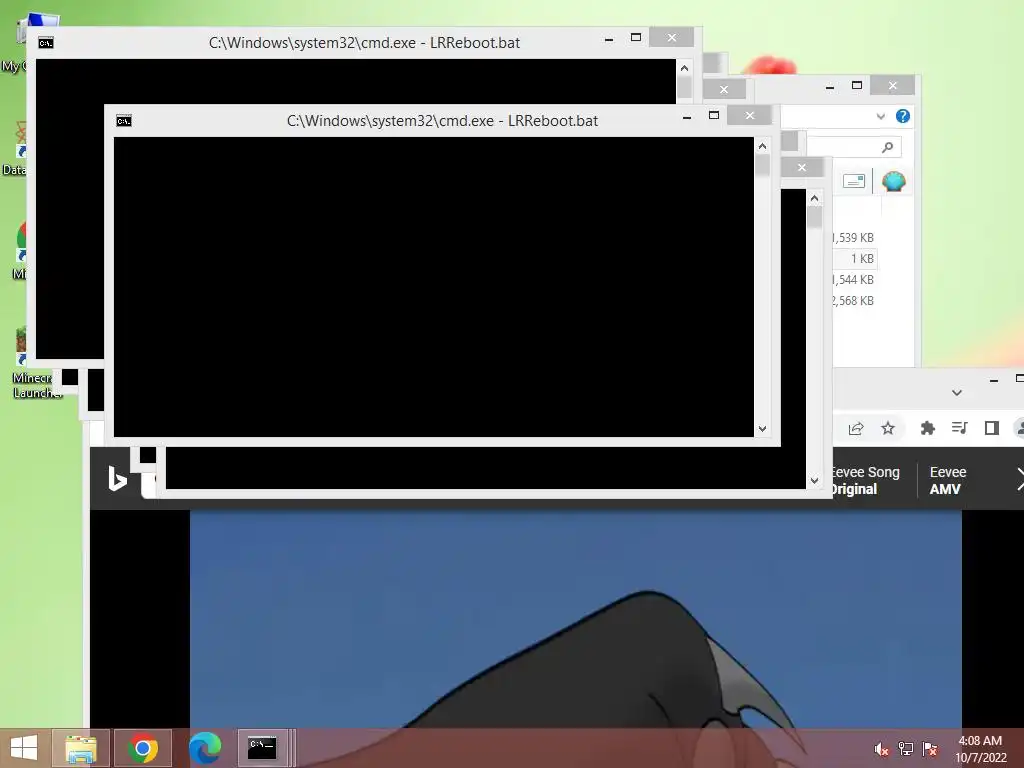Click the muted volume tray icon
This screenshot has width=1024, height=768.
pos(881,749)
